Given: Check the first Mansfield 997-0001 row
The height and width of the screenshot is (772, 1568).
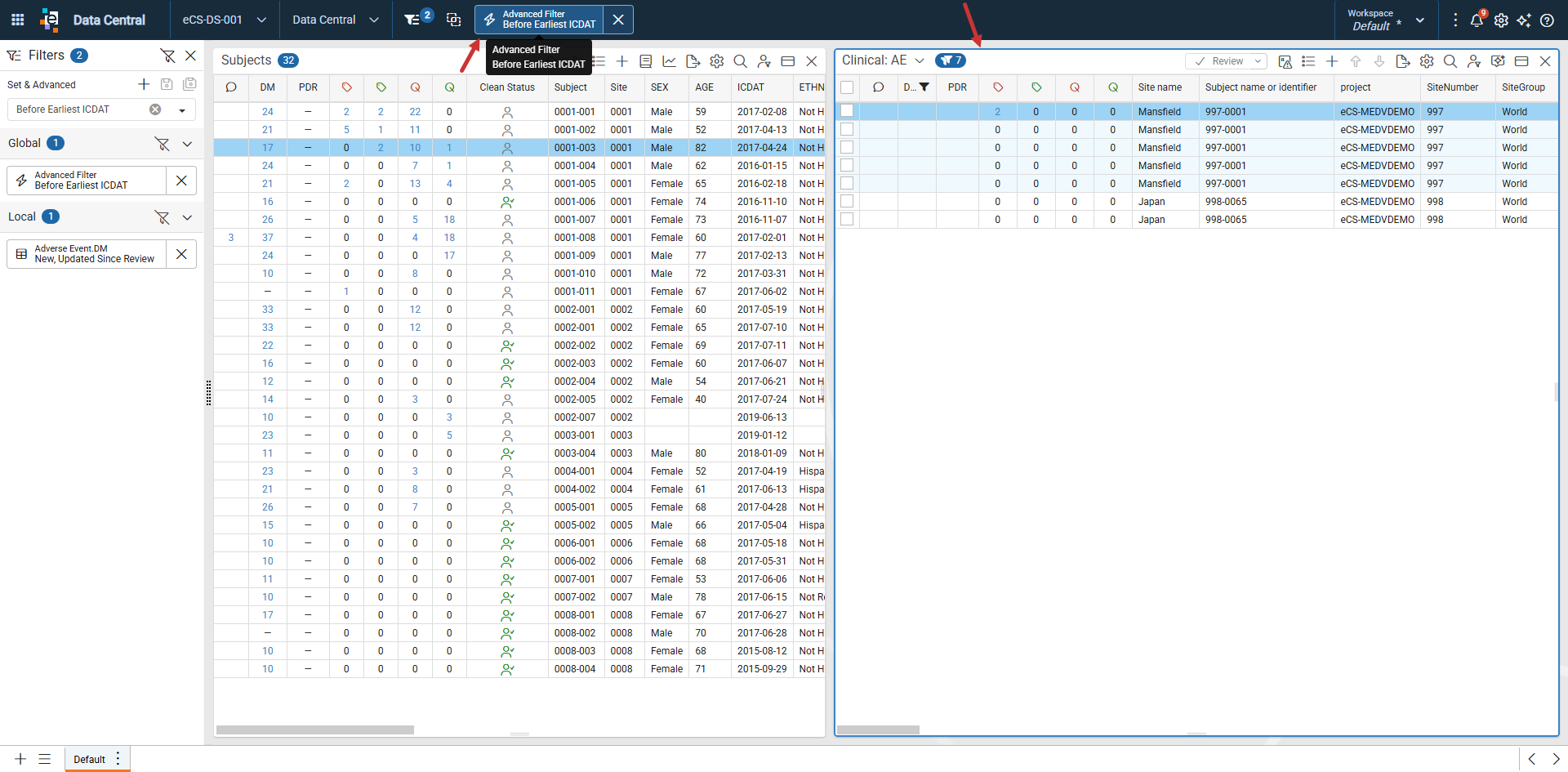Looking at the screenshot, I should point(847,111).
